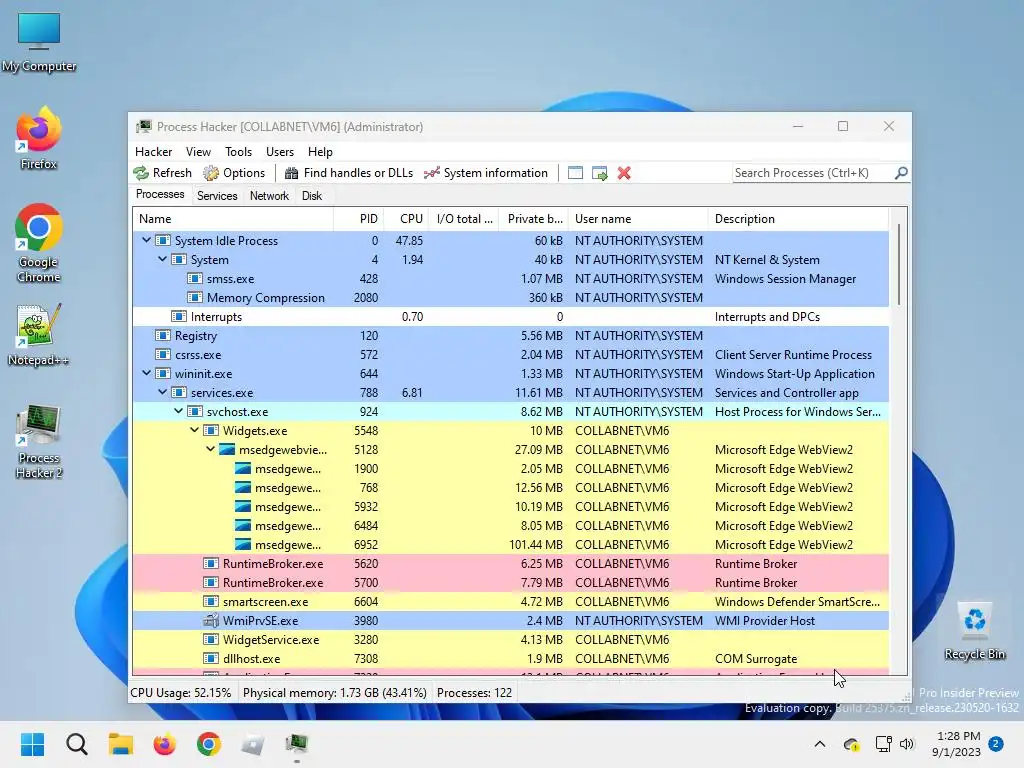
Task: Select the Registry process row
Action: [511, 336]
